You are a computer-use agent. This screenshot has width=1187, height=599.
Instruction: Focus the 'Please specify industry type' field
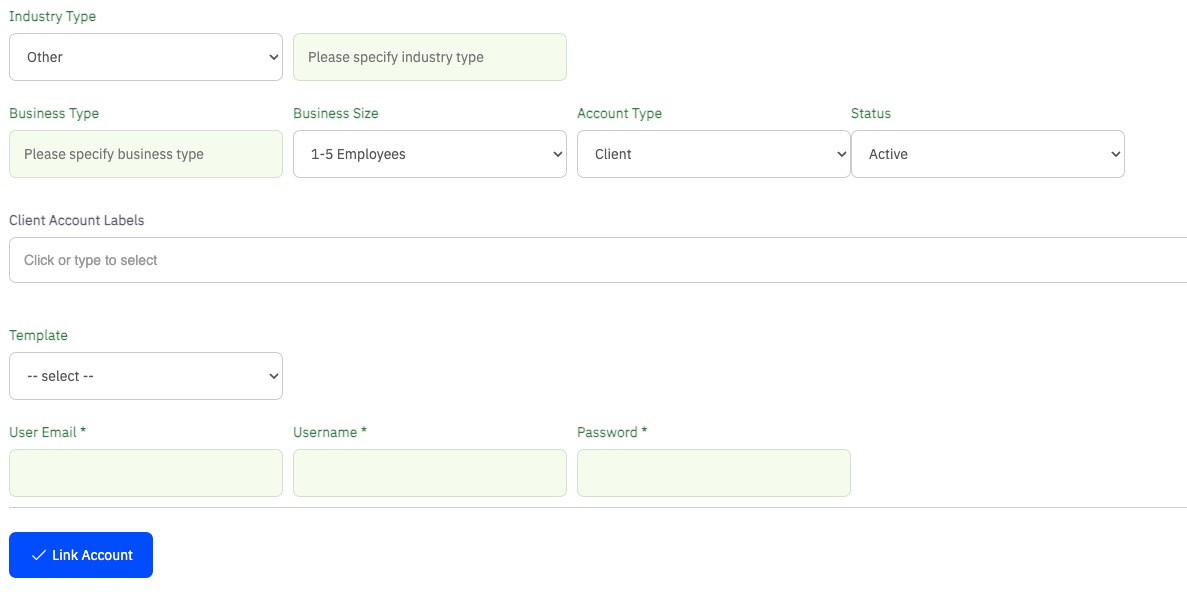pyautogui.click(x=429, y=57)
